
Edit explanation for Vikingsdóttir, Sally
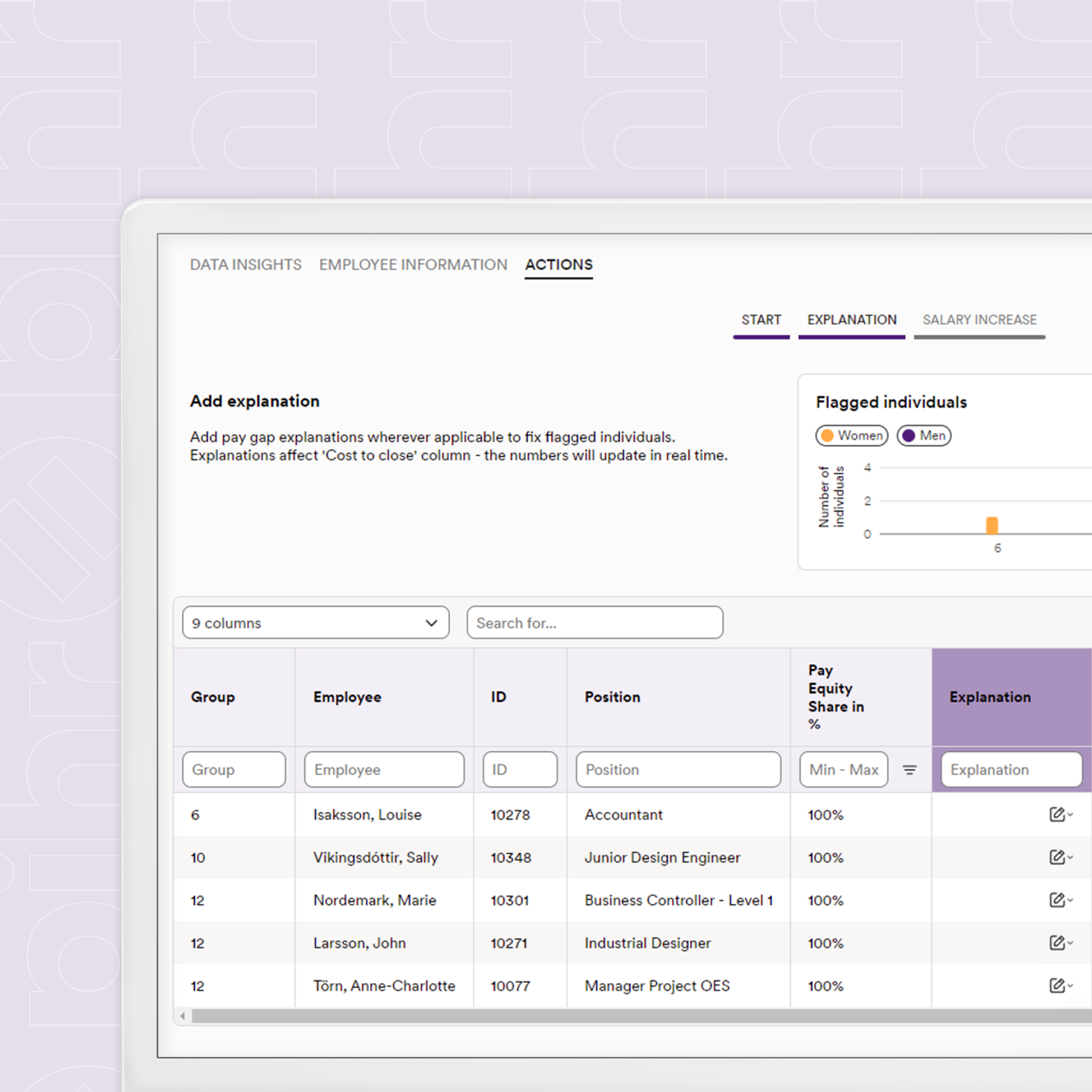(1060, 857)
